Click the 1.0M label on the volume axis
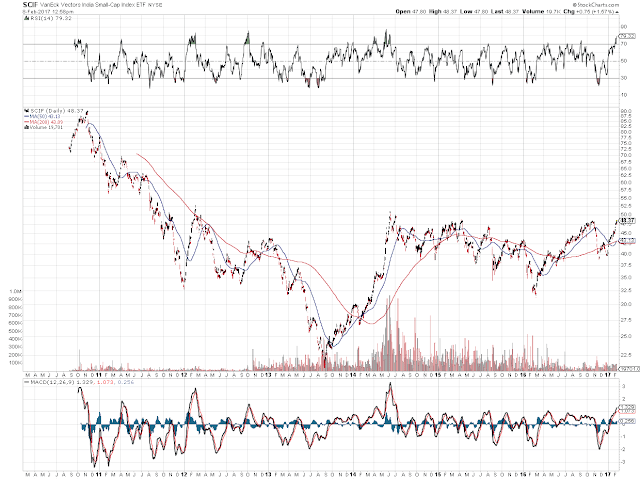 (15, 291)
